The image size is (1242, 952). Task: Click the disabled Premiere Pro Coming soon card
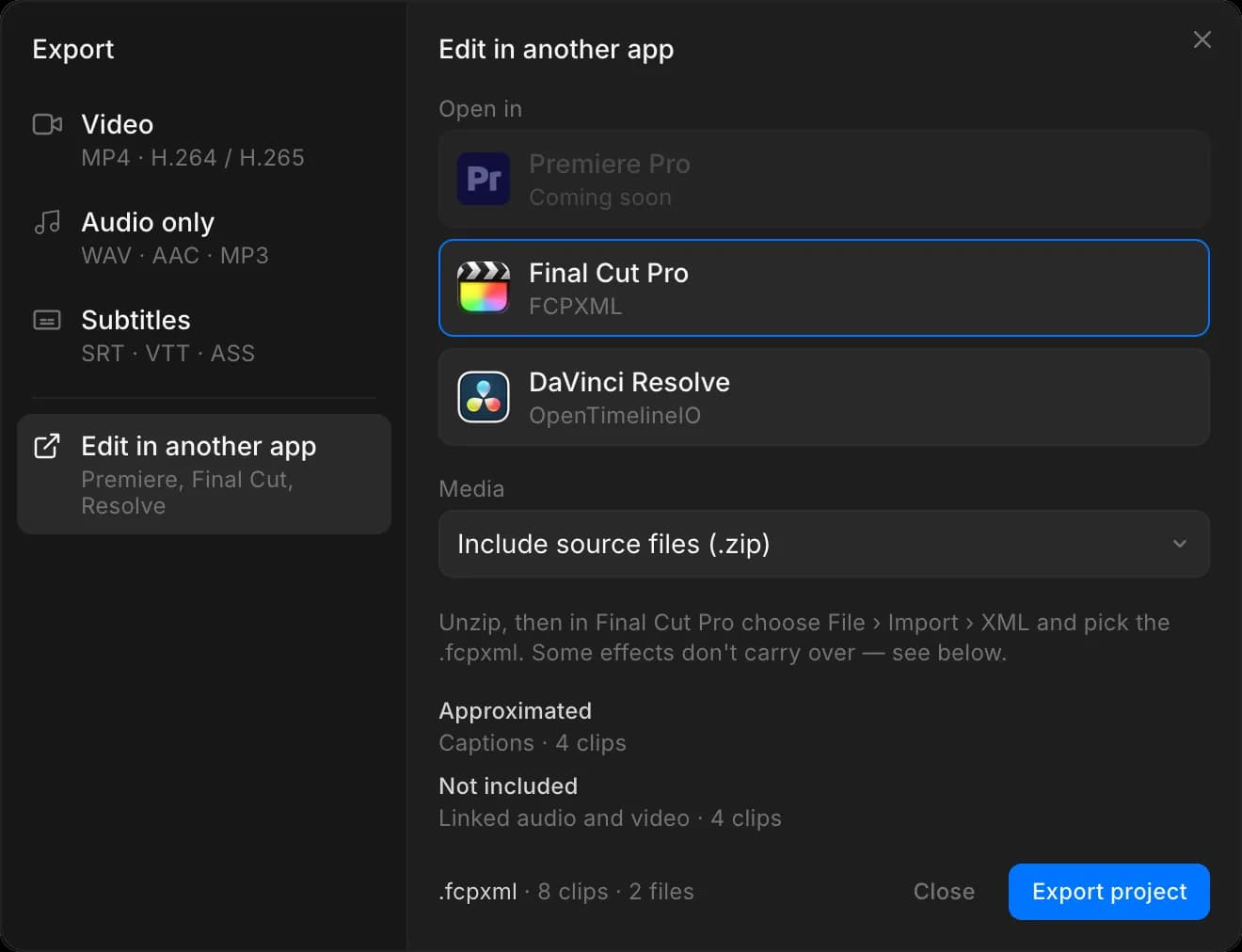[823, 179]
